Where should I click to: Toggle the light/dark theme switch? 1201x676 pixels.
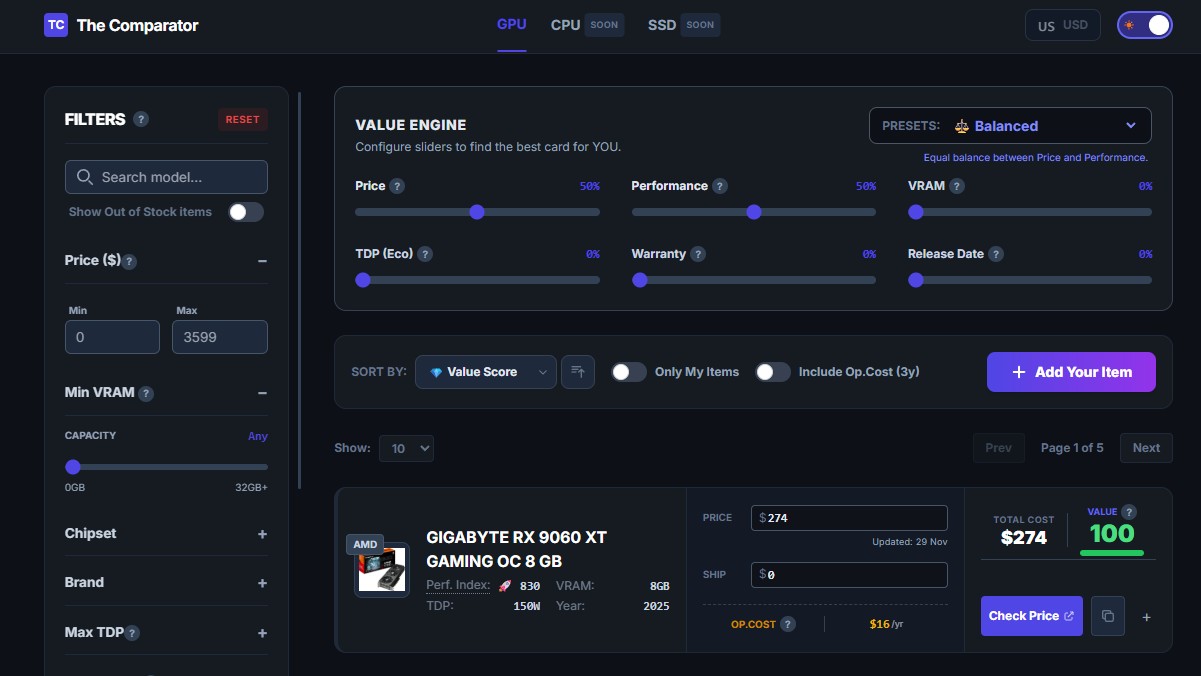1144,25
